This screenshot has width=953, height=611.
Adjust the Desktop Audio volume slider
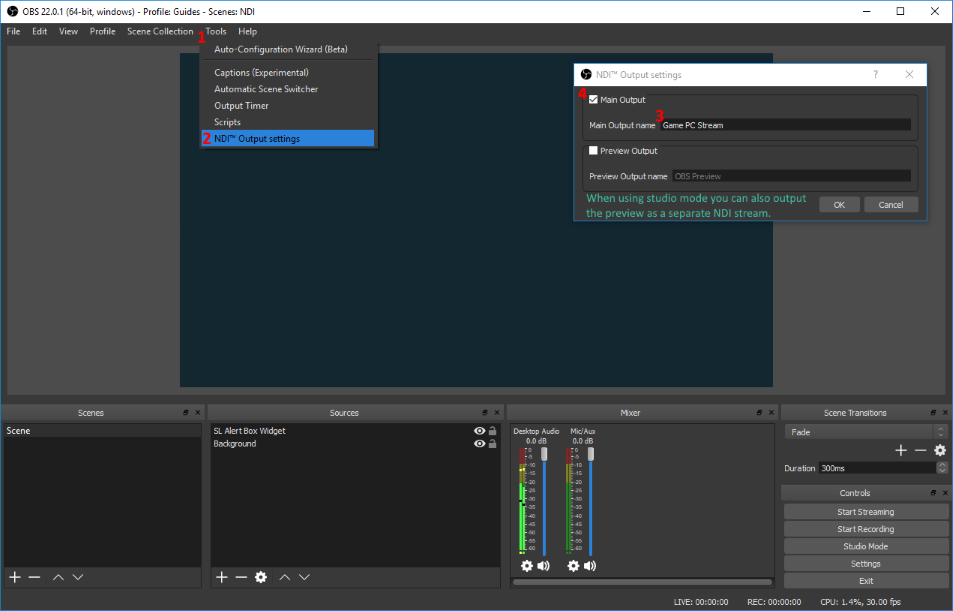544,502
